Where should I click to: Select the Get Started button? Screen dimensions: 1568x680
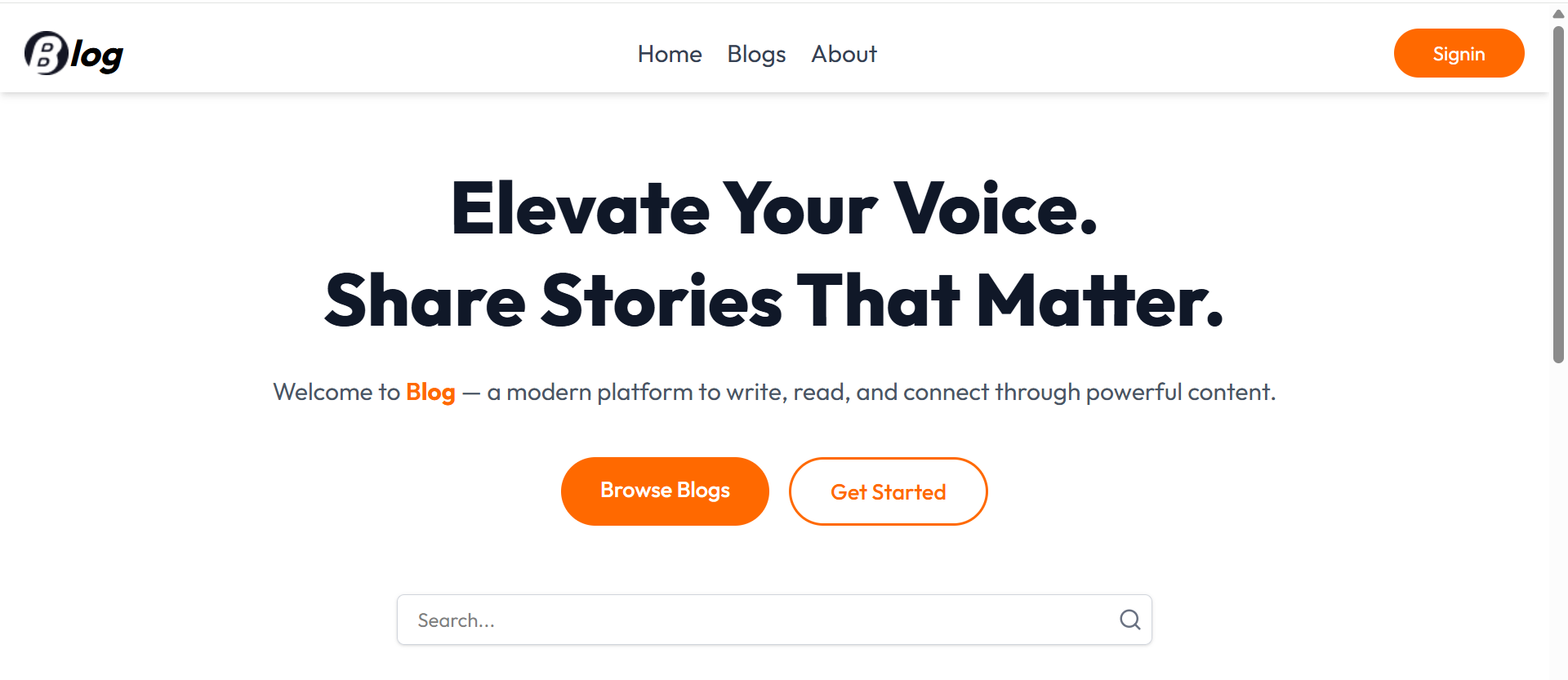(x=888, y=491)
